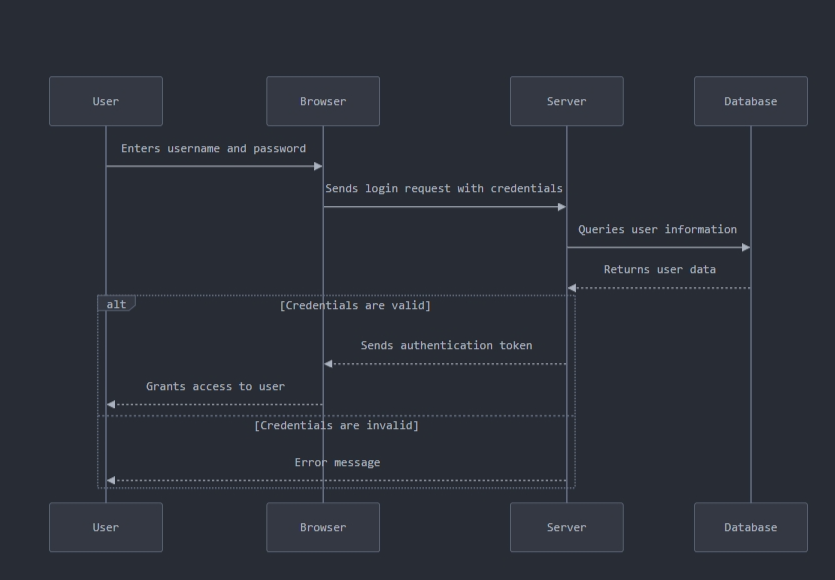Select the bottom Browser participant box
The width and height of the screenshot is (835, 580).
(x=322, y=527)
